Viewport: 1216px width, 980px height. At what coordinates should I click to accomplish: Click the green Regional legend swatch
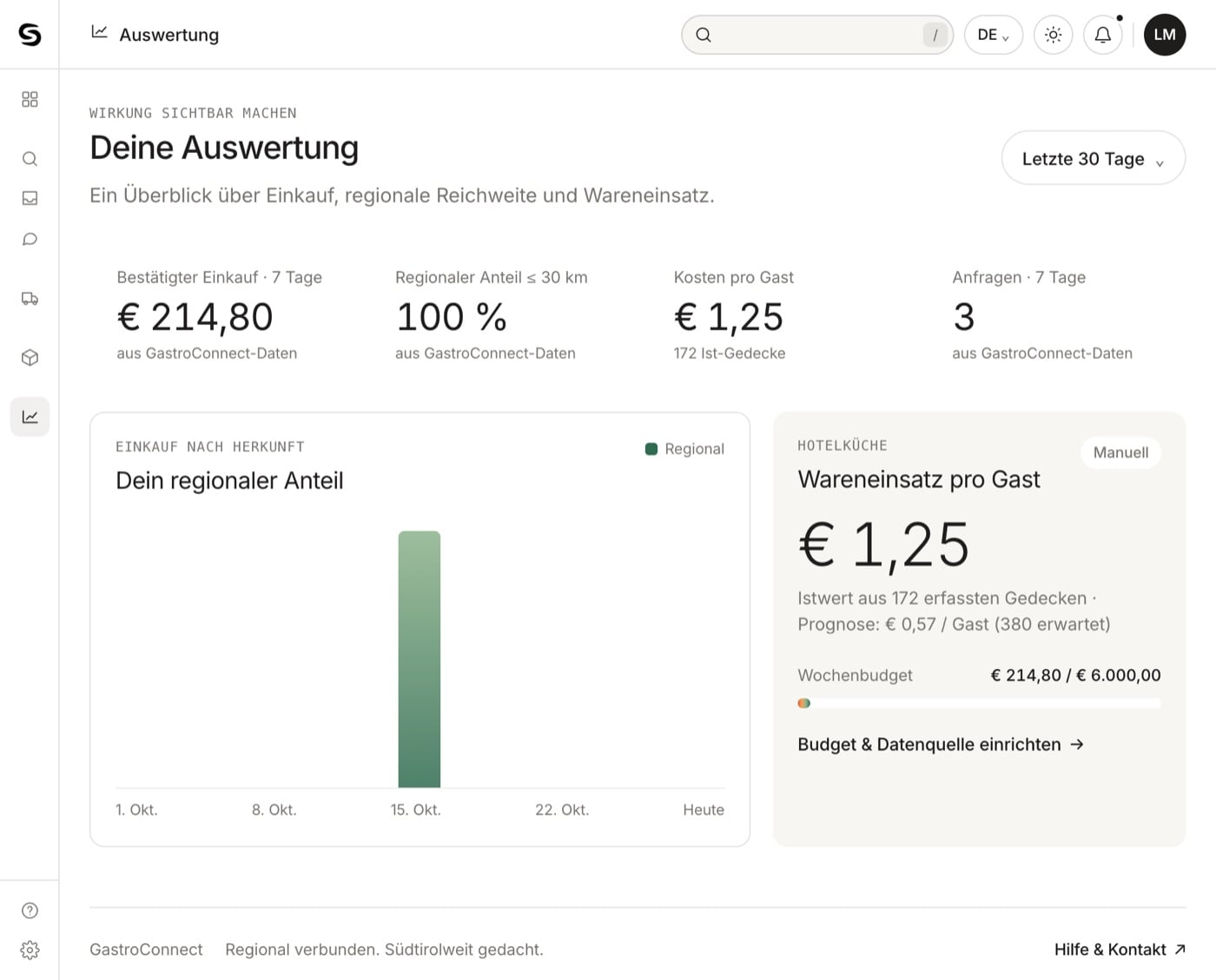651,449
